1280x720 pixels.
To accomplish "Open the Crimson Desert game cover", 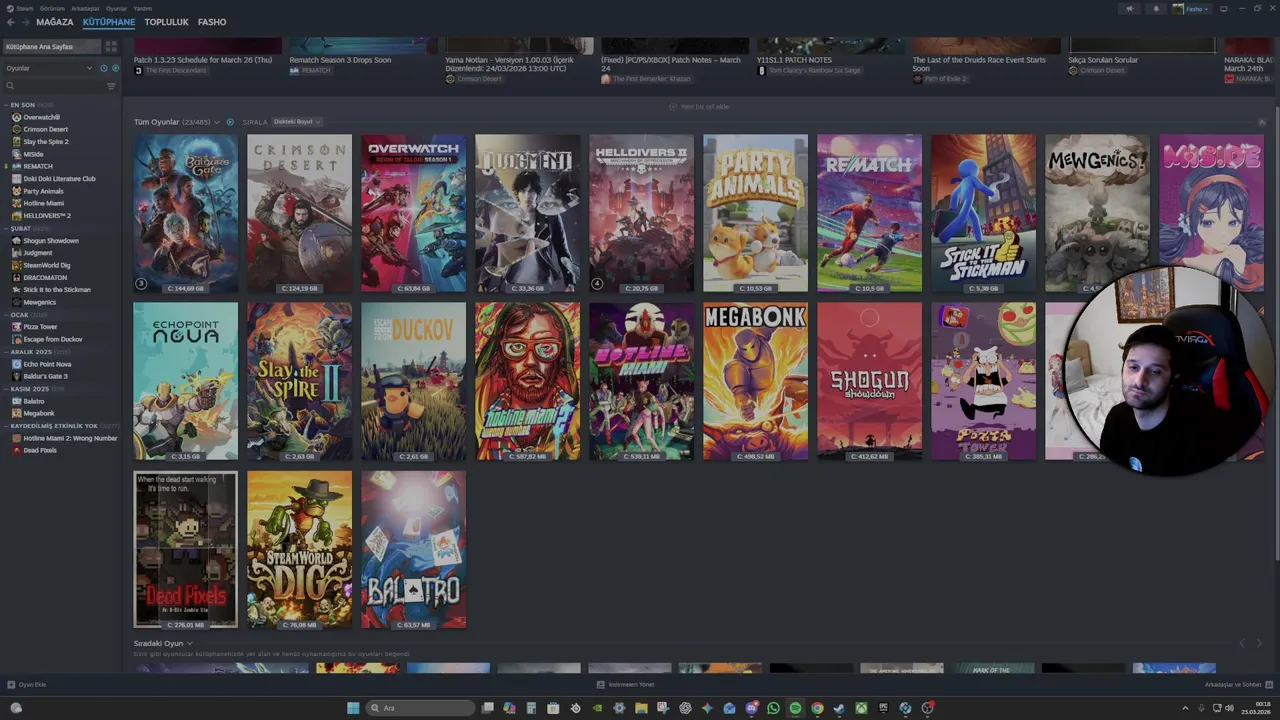I will [x=300, y=213].
